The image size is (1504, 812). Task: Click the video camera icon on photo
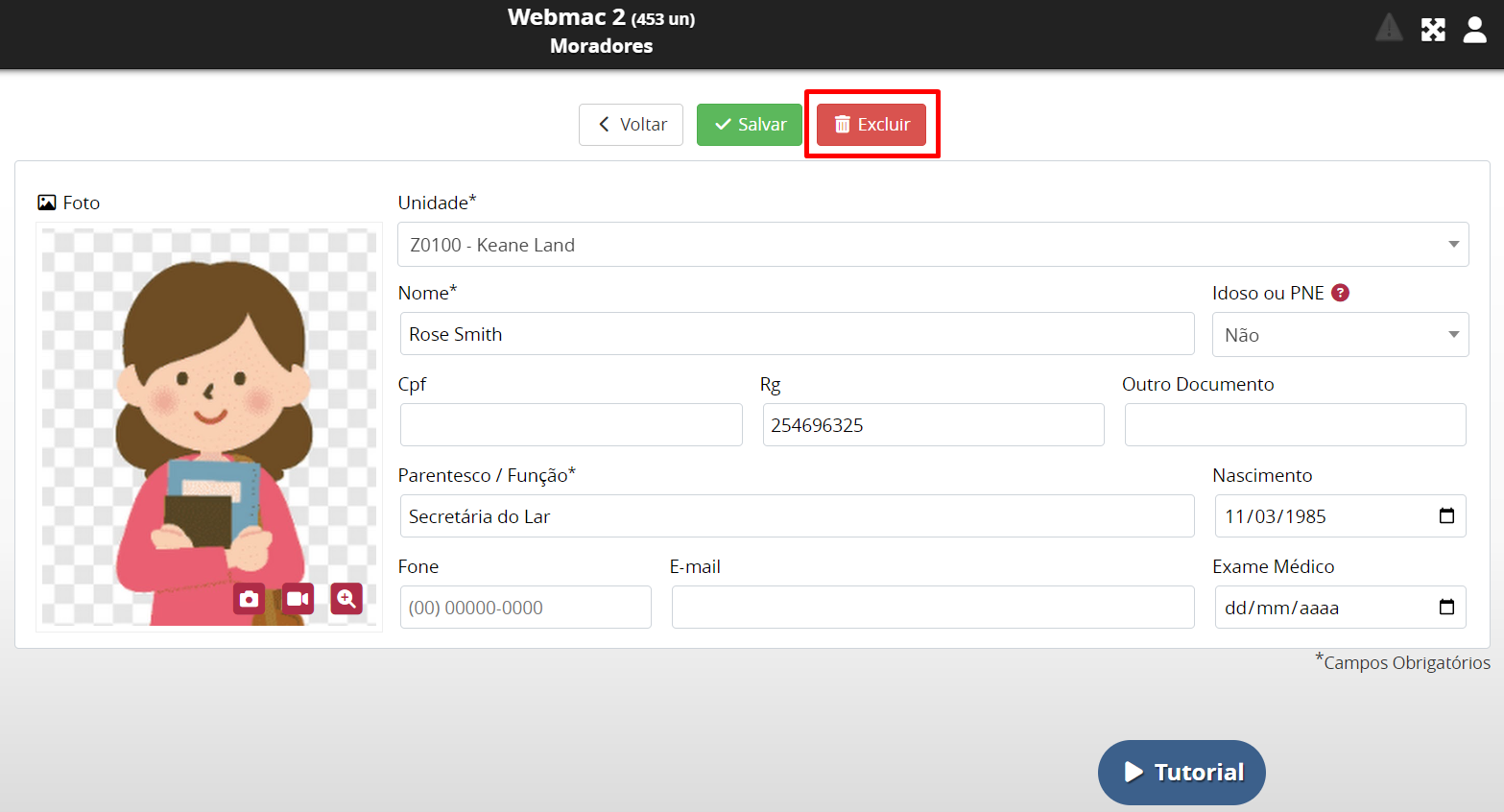(x=298, y=599)
